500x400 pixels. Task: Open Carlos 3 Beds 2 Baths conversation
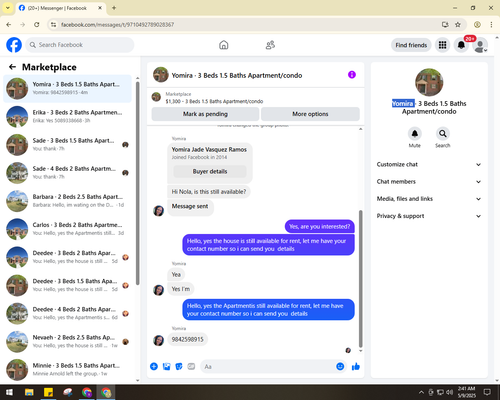(67, 229)
